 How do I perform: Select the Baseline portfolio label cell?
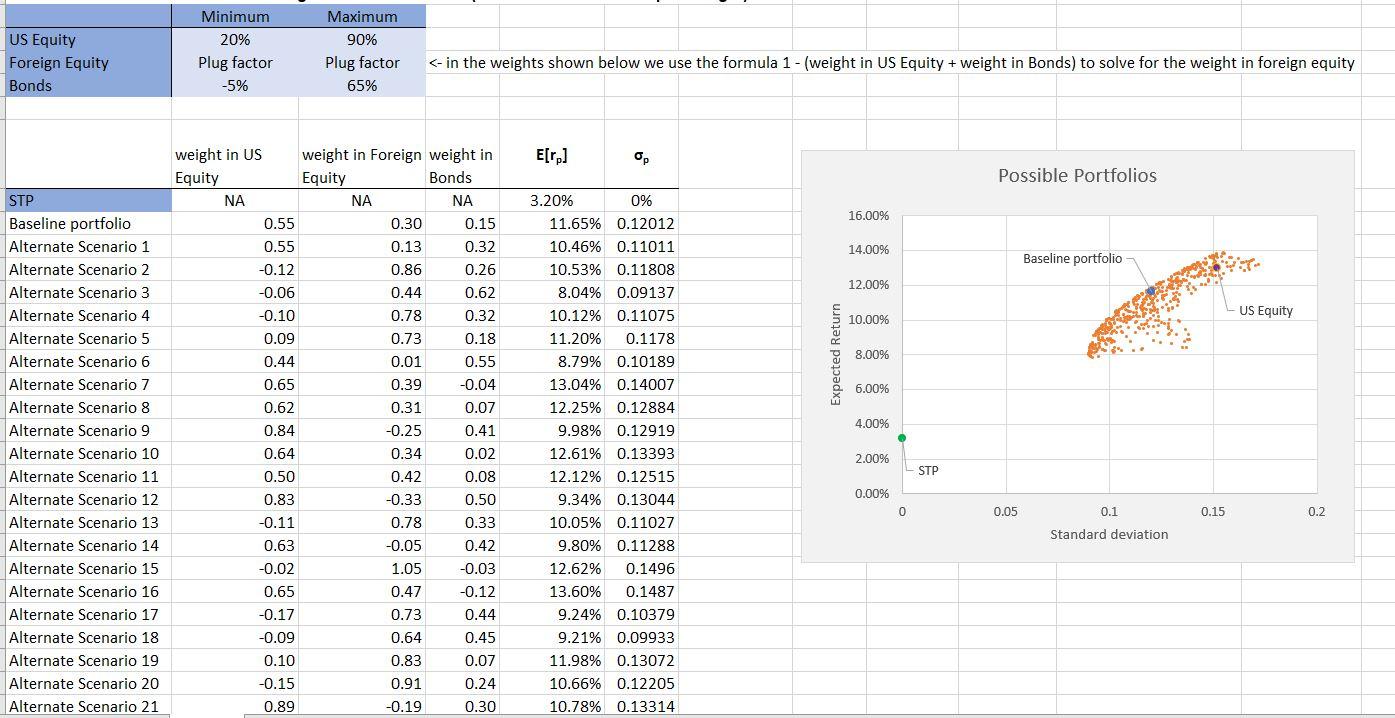tap(88, 223)
